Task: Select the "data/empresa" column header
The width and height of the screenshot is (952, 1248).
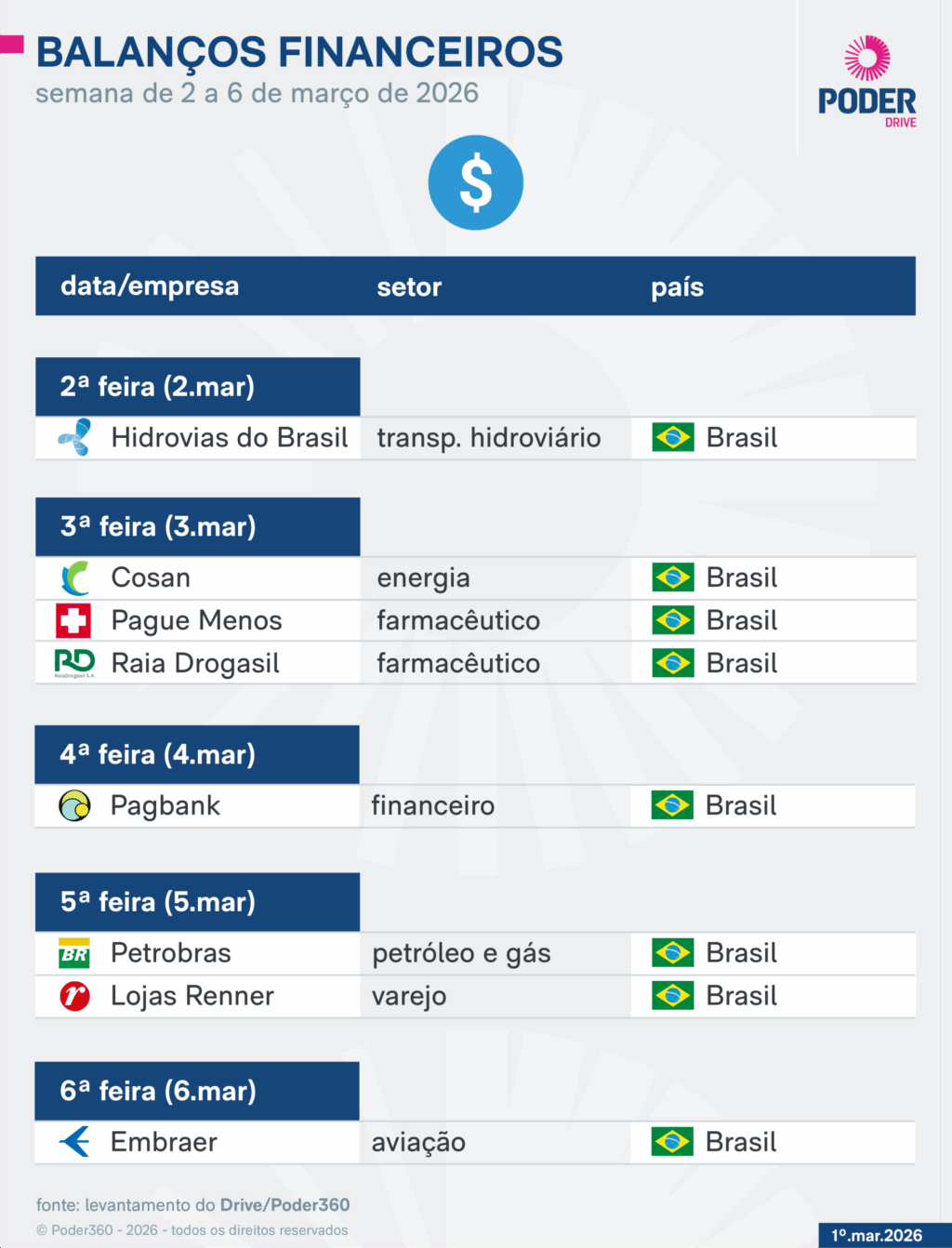Action: coord(150,286)
